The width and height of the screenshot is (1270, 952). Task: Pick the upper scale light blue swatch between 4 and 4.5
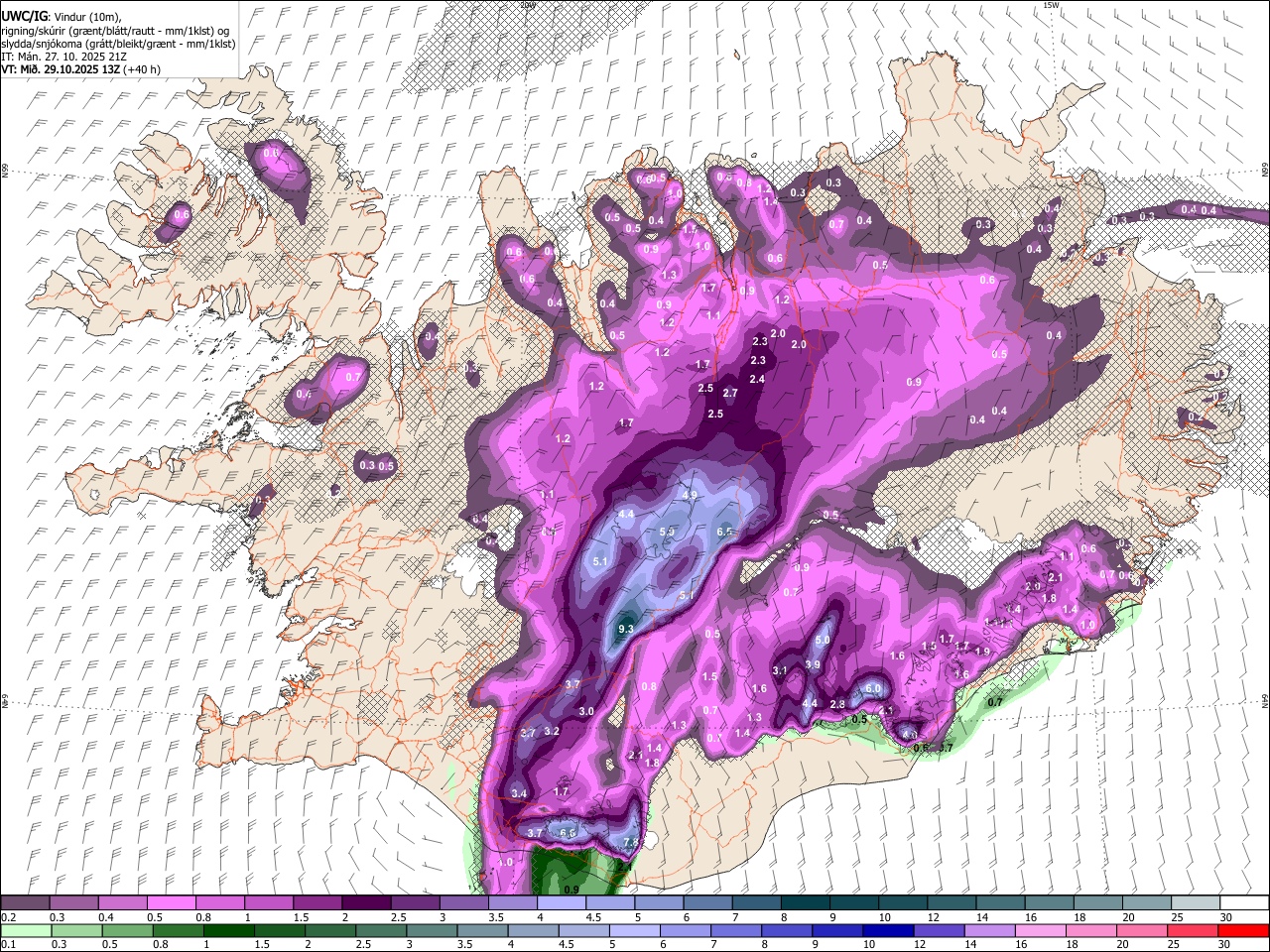click(562, 903)
